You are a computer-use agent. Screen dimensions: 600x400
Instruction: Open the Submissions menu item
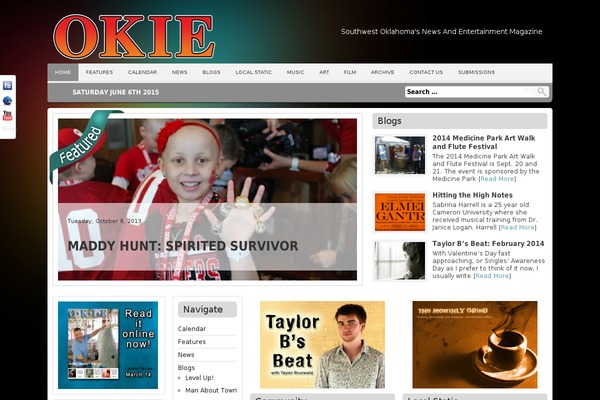pos(476,72)
